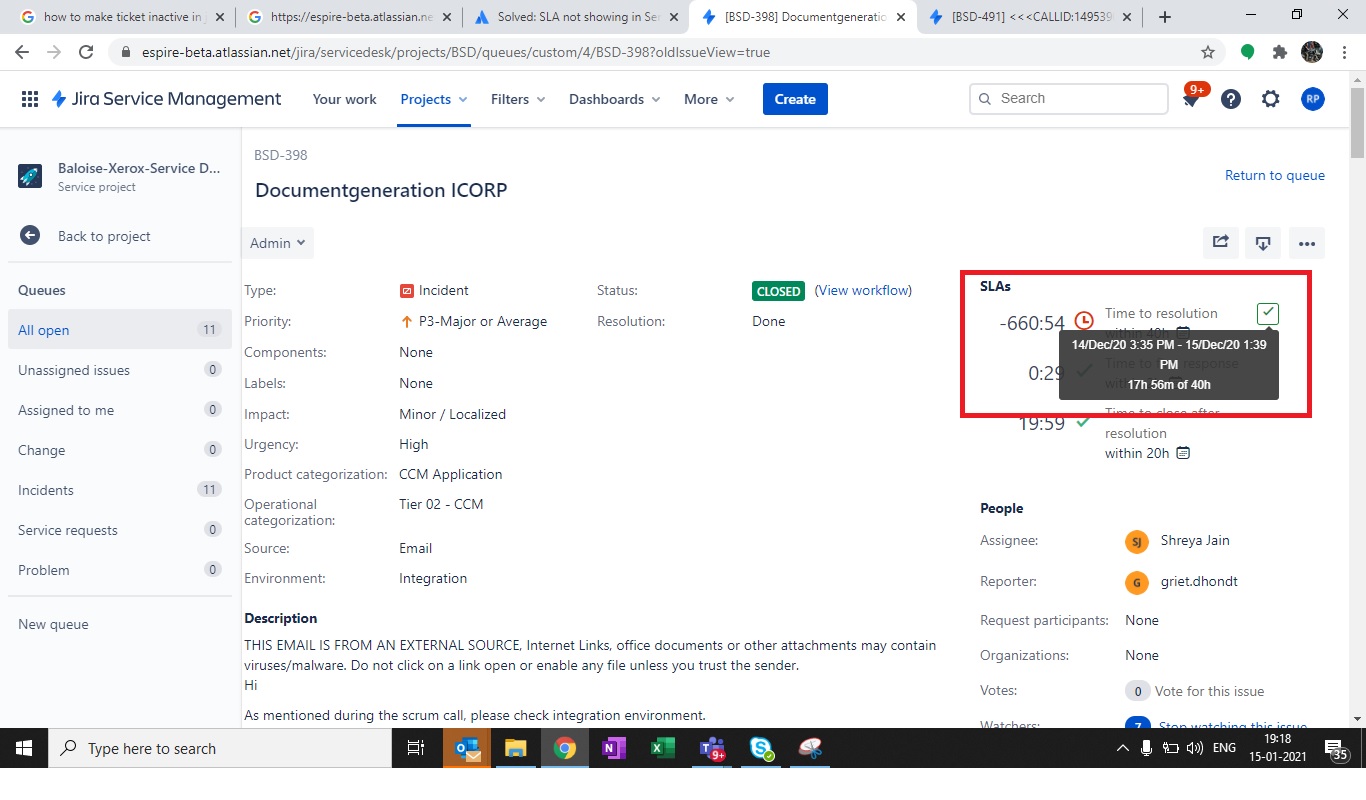The image size is (1366, 800).
Task: Open Jira settings gear
Action: coord(1271,99)
